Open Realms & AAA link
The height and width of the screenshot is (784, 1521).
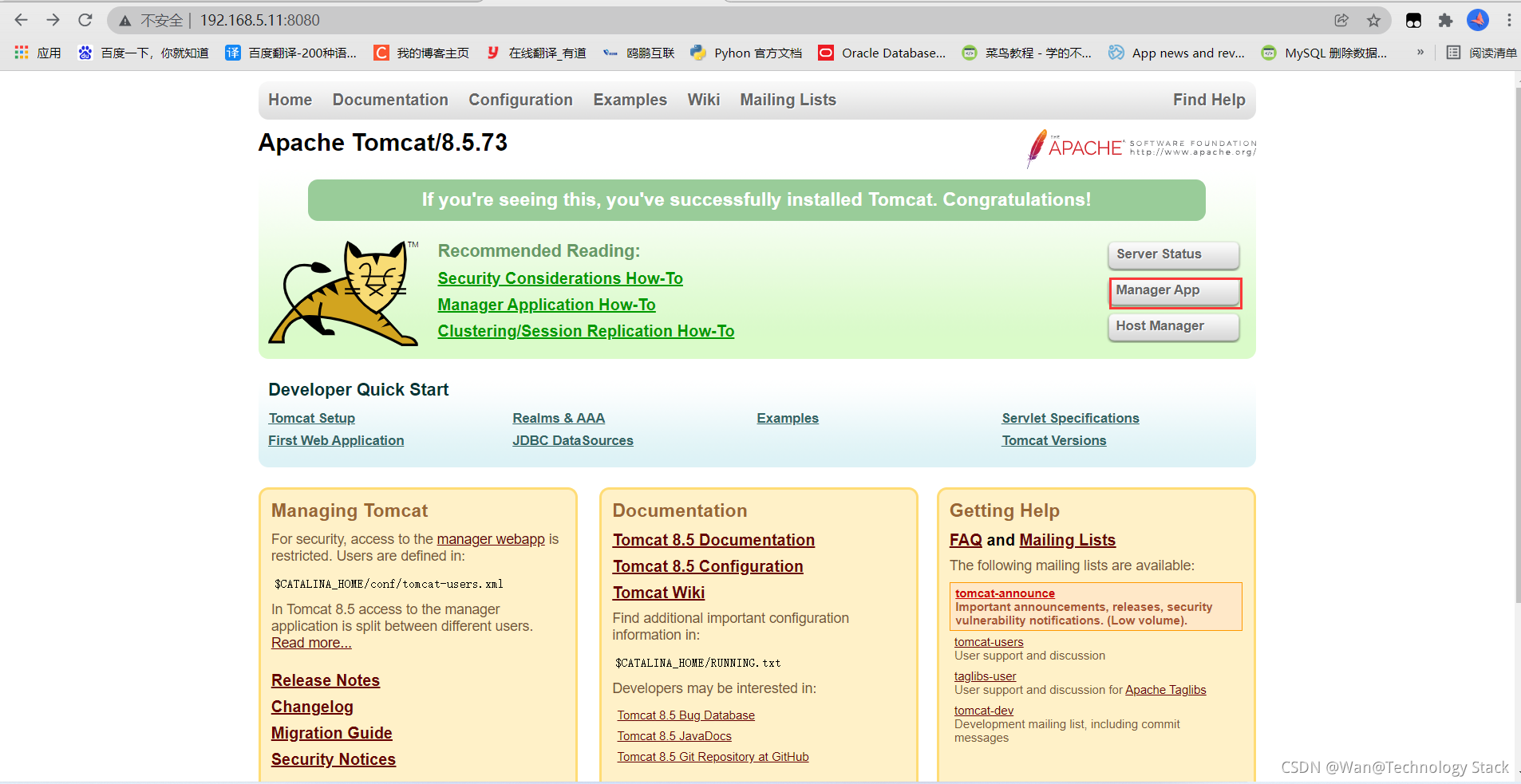tap(559, 418)
